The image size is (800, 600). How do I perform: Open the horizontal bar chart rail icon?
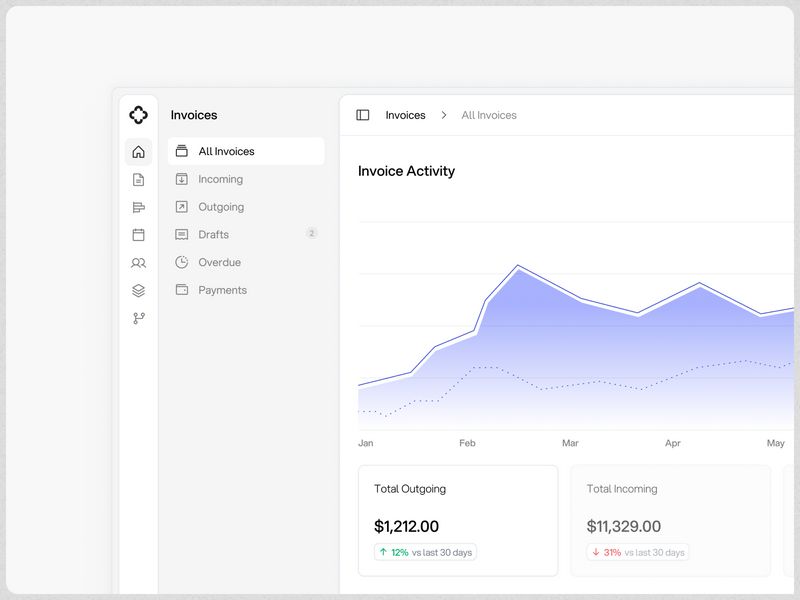(138, 207)
